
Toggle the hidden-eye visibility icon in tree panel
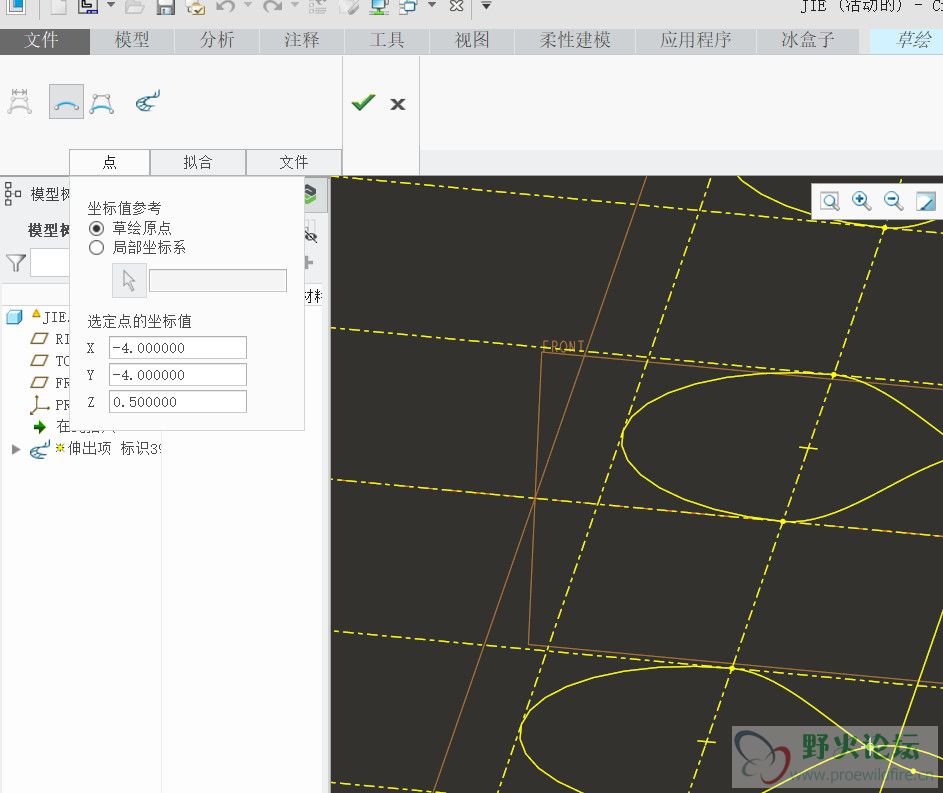click(310, 234)
